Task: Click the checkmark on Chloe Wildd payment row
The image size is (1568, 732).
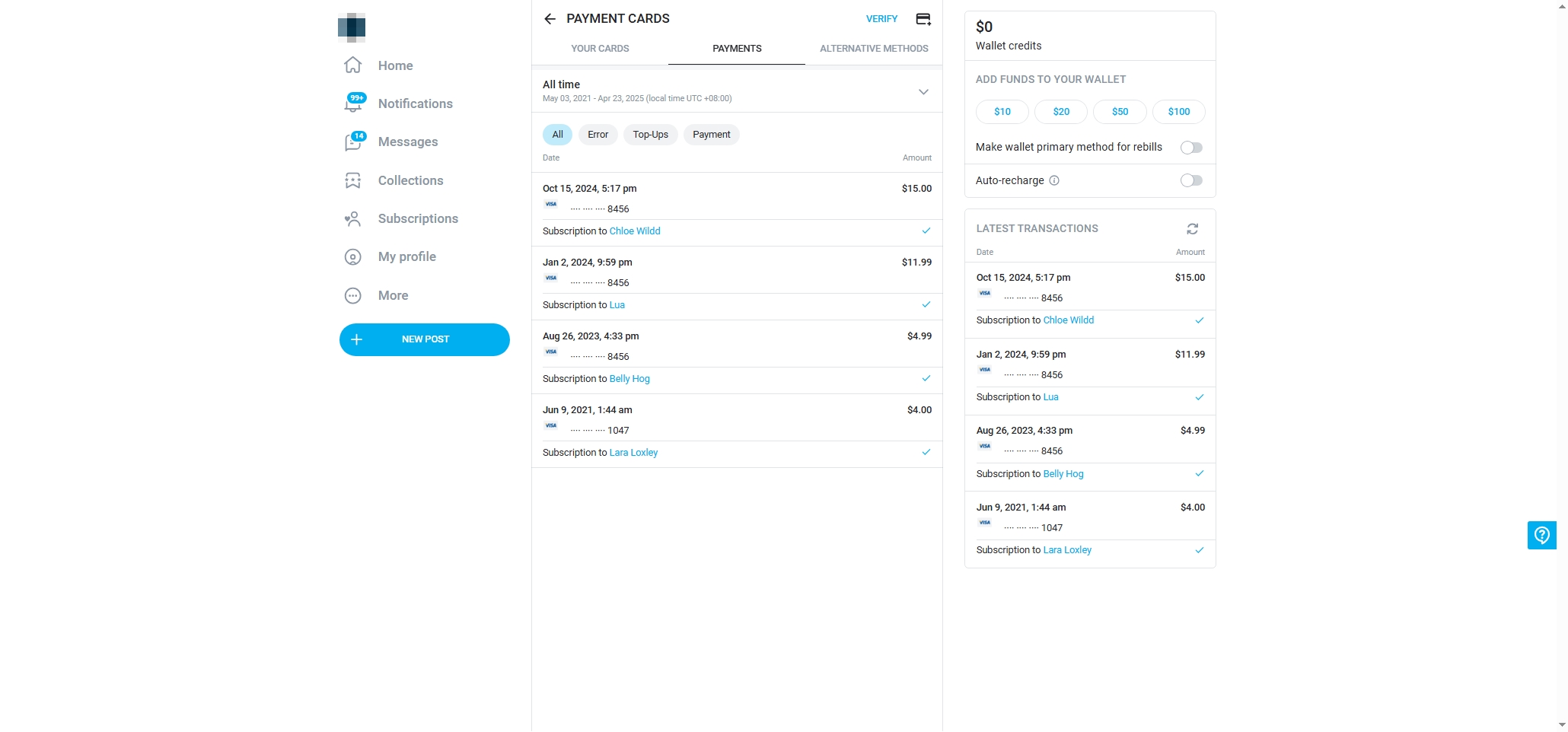Action: point(926,231)
